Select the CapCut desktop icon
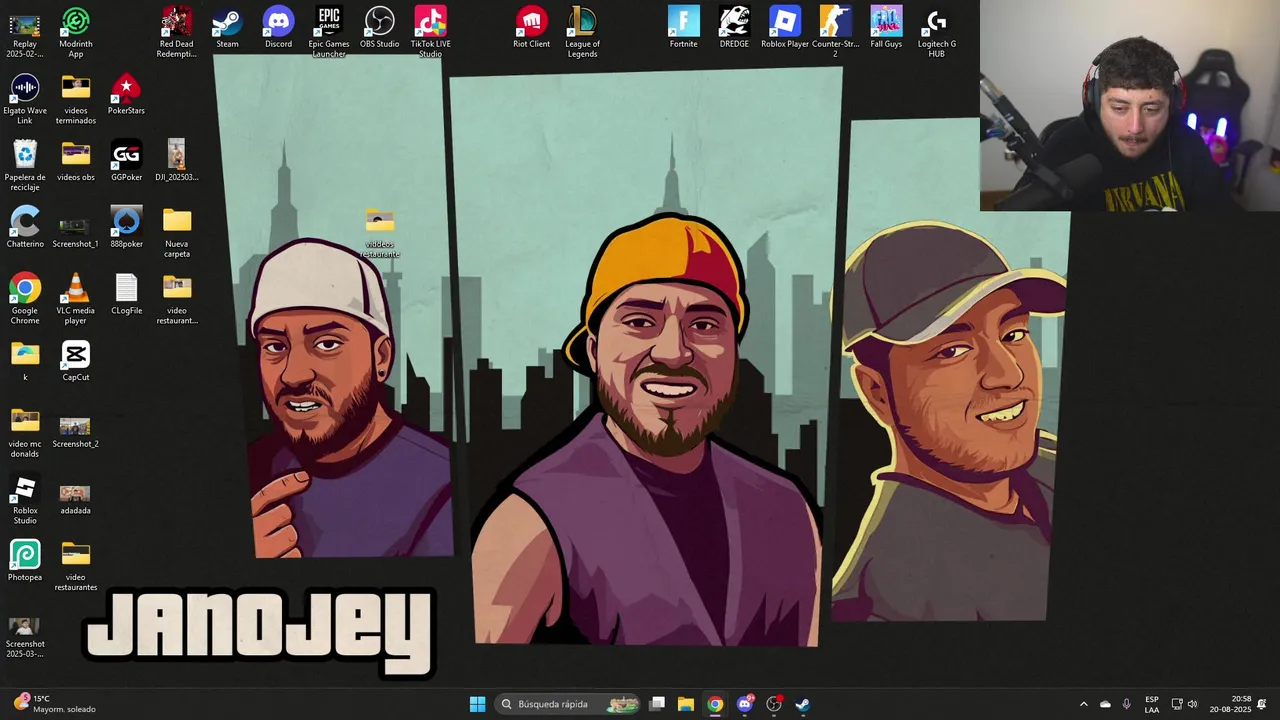This screenshot has width=1280, height=720. pos(76,361)
